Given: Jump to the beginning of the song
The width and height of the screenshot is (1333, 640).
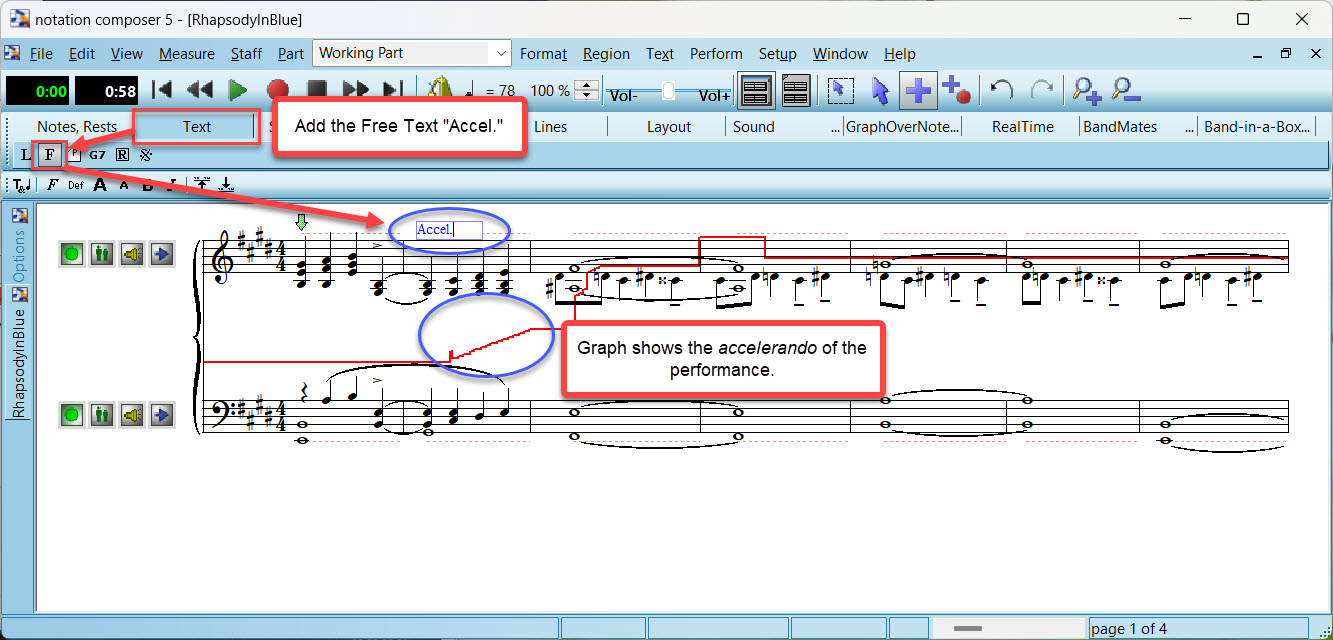Looking at the screenshot, I should point(161,91).
